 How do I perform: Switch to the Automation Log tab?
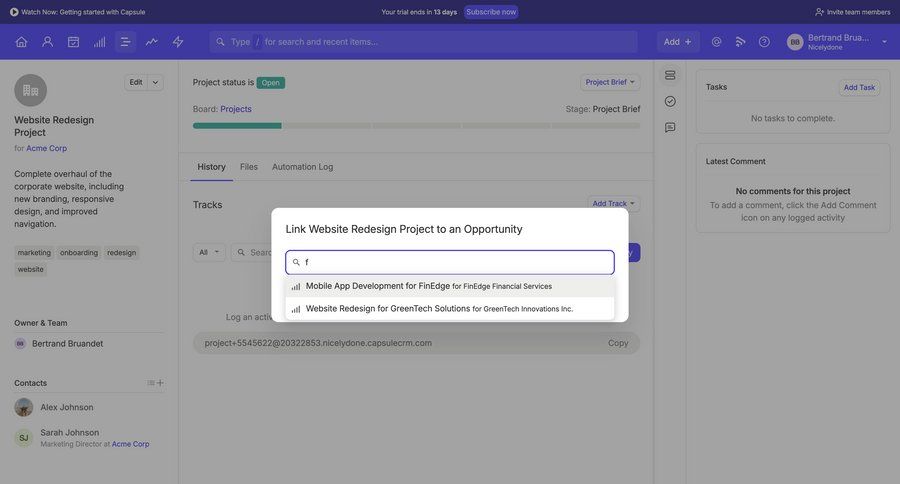[302, 167]
